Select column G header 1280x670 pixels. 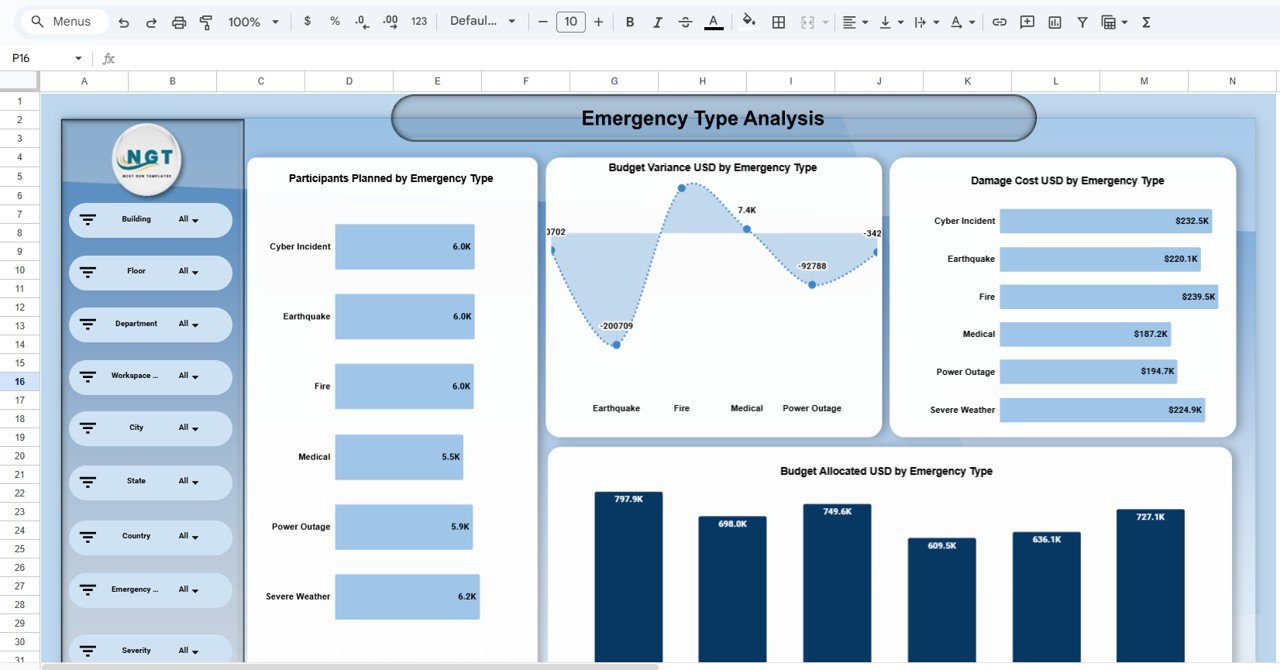pyautogui.click(x=614, y=81)
